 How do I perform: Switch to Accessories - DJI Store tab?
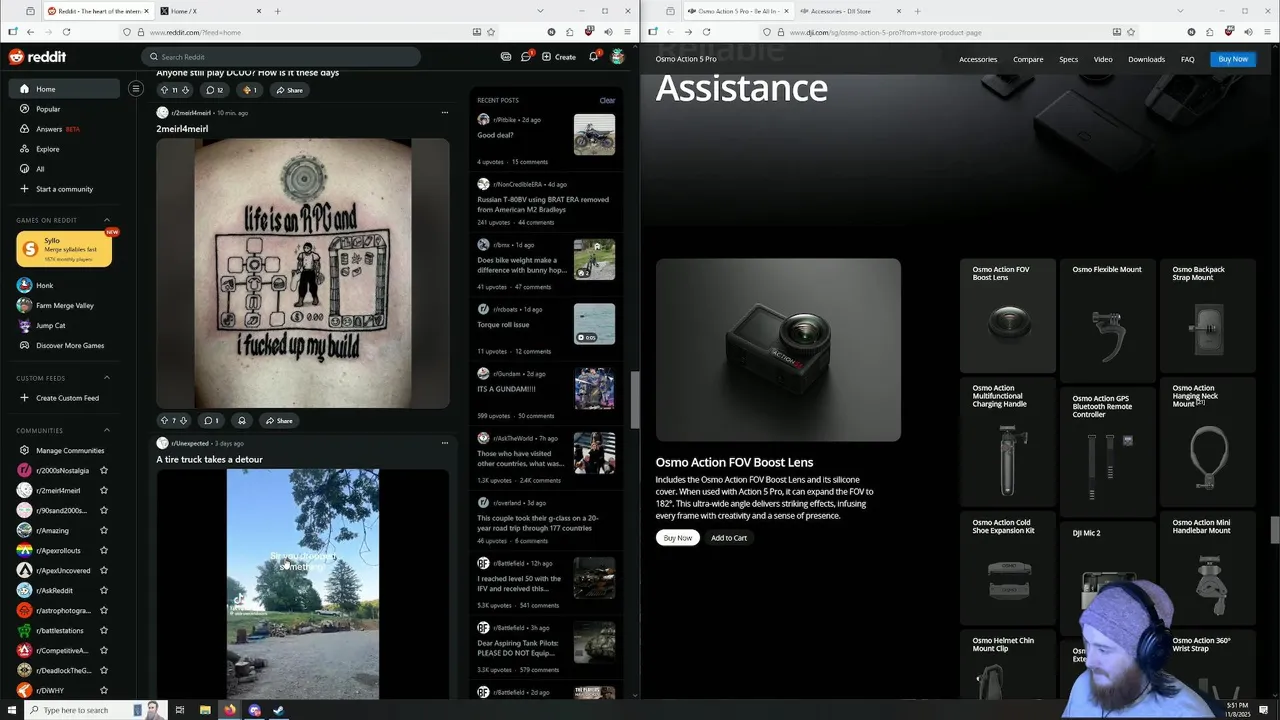click(x=851, y=11)
